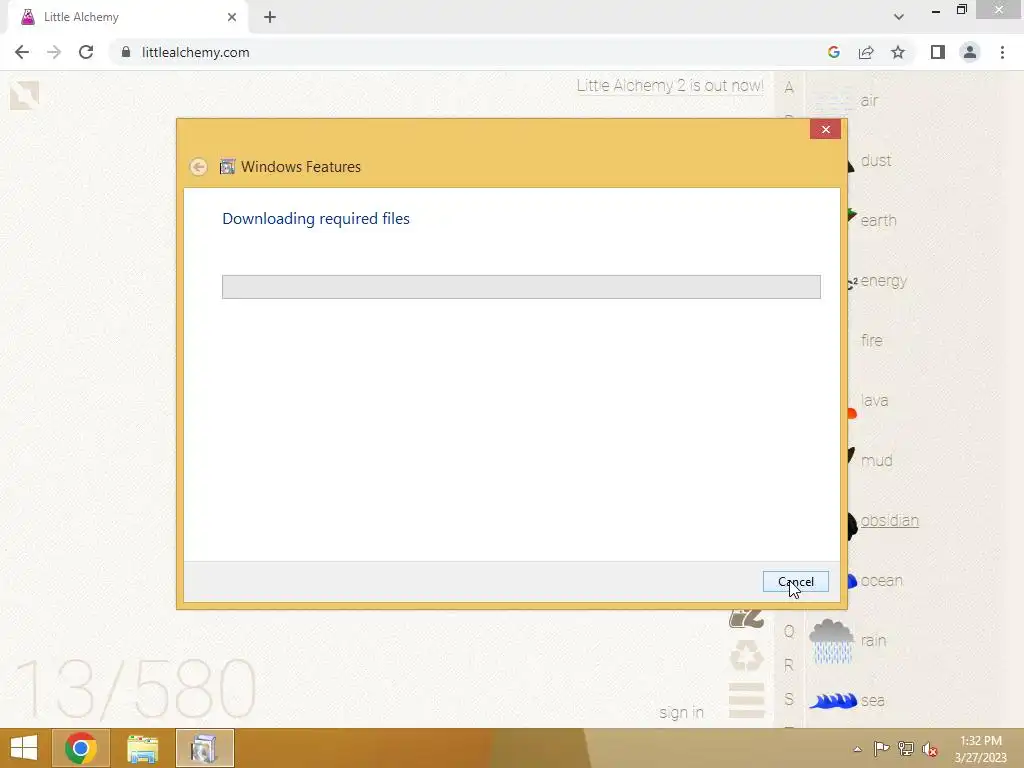Click the download progress bar
This screenshot has width=1024, height=768.
tap(521, 287)
